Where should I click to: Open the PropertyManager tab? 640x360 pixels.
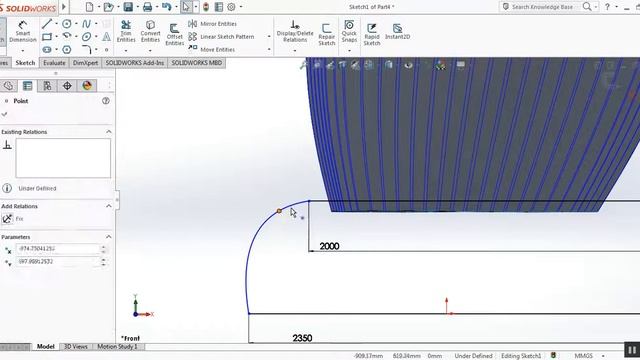[27, 86]
